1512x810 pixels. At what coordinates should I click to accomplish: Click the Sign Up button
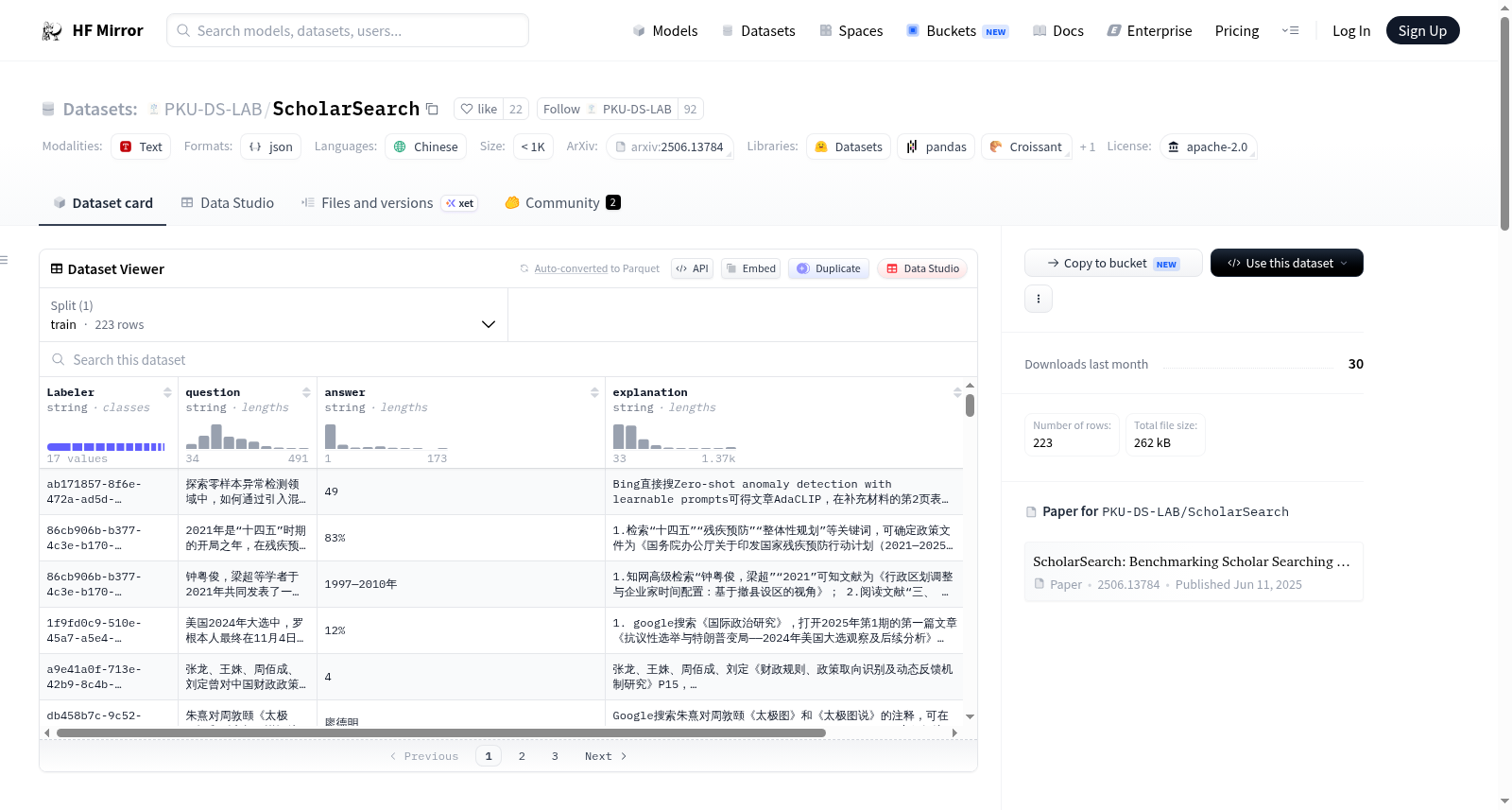tap(1422, 30)
